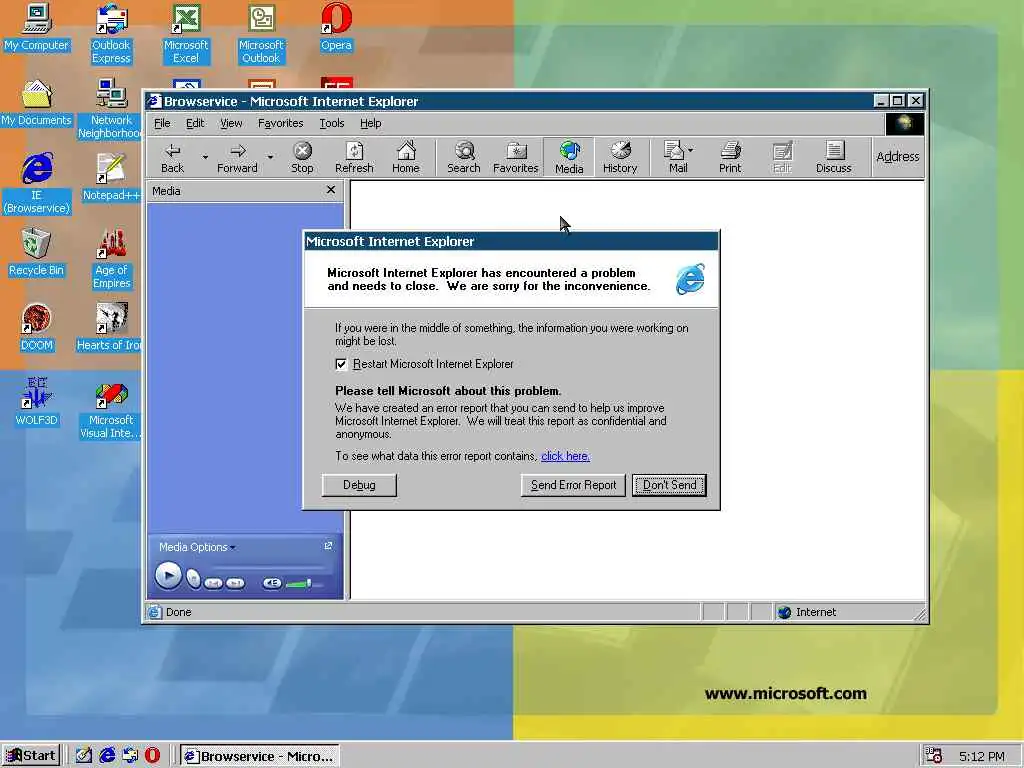This screenshot has width=1024, height=768.
Task: Open the Favorites toolbar icon
Action: 515,157
